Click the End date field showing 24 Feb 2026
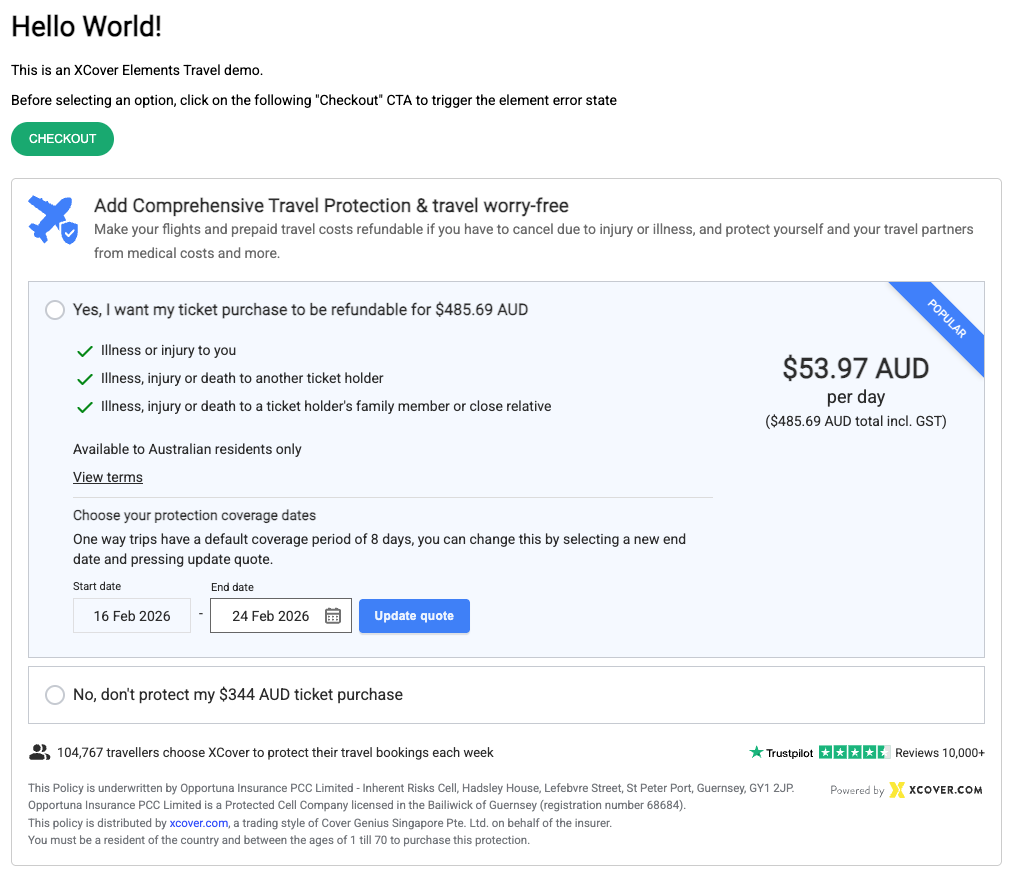 (270, 616)
